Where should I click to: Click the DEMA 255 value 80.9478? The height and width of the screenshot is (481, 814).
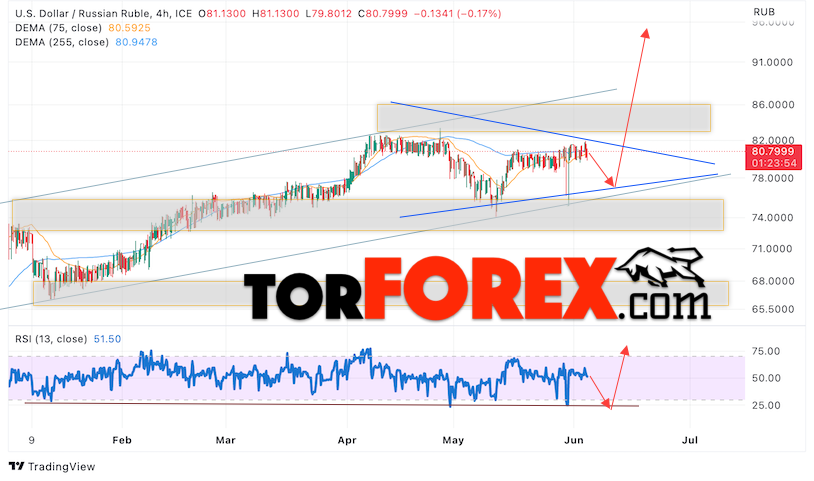pos(136,42)
